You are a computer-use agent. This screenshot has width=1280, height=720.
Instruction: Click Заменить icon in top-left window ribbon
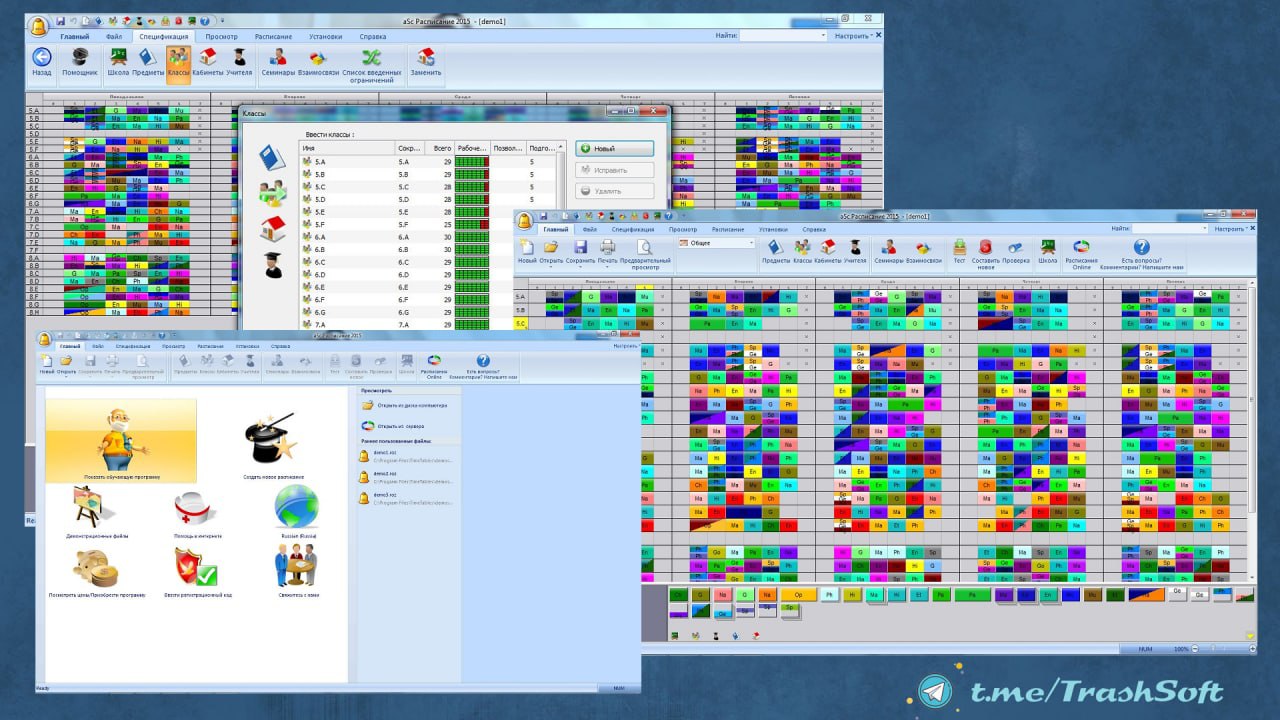pyautogui.click(x=426, y=62)
